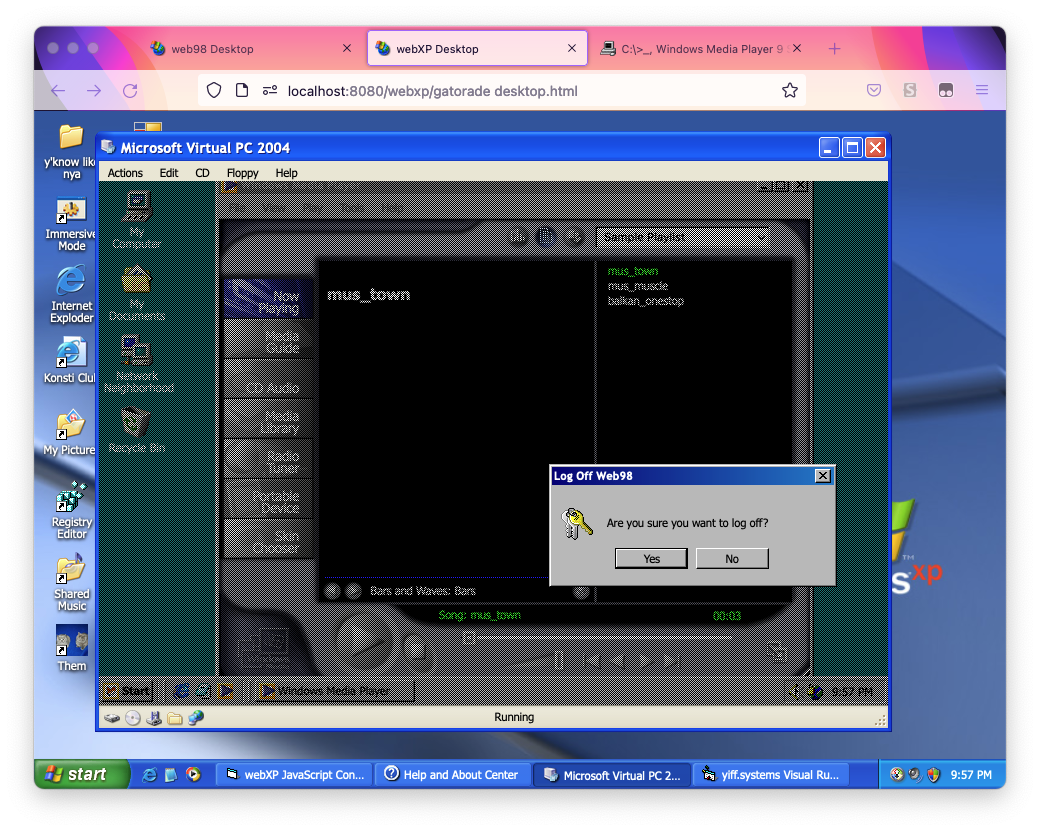This screenshot has height=831, width=1040.
Task: Click the shared folder icon in Virtual PC status bar
Action: 175,717
